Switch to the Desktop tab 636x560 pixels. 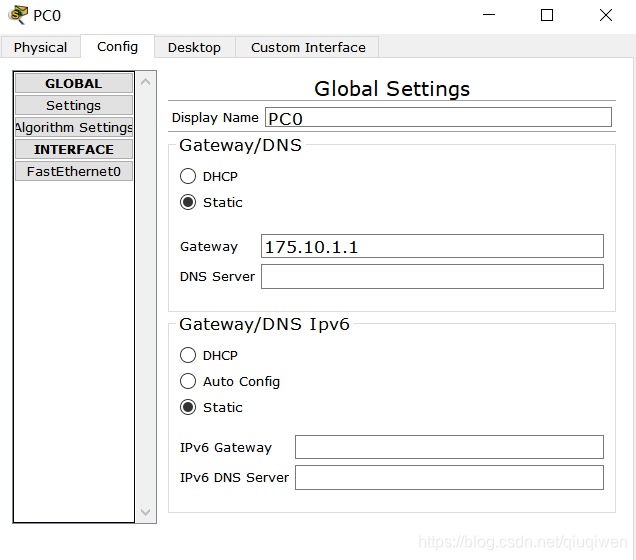[194, 47]
